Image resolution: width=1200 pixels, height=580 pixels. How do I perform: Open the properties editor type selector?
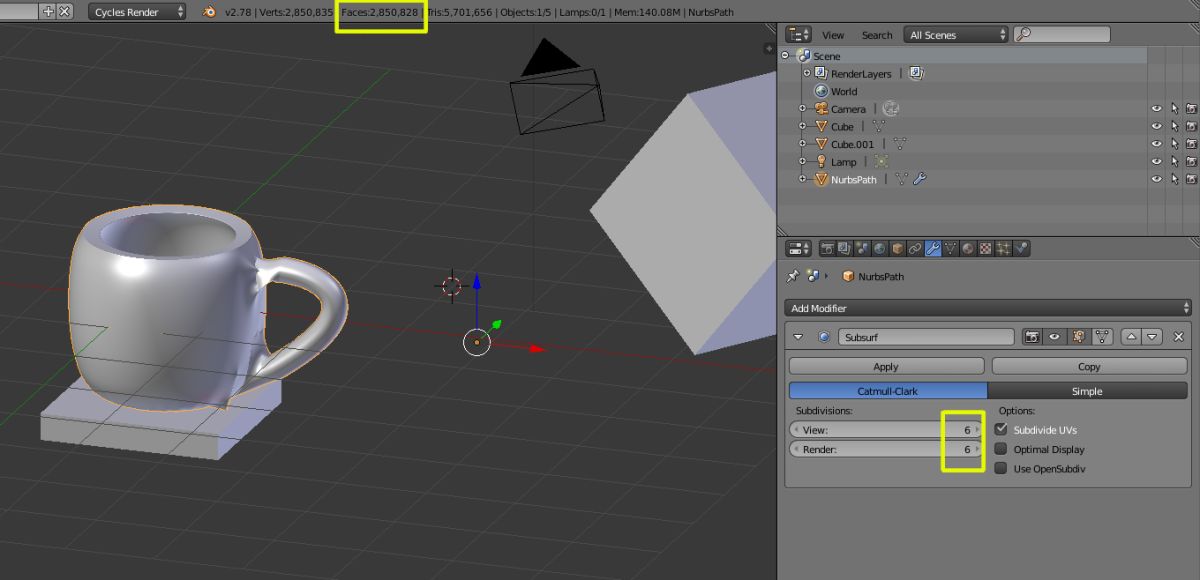(799, 249)
